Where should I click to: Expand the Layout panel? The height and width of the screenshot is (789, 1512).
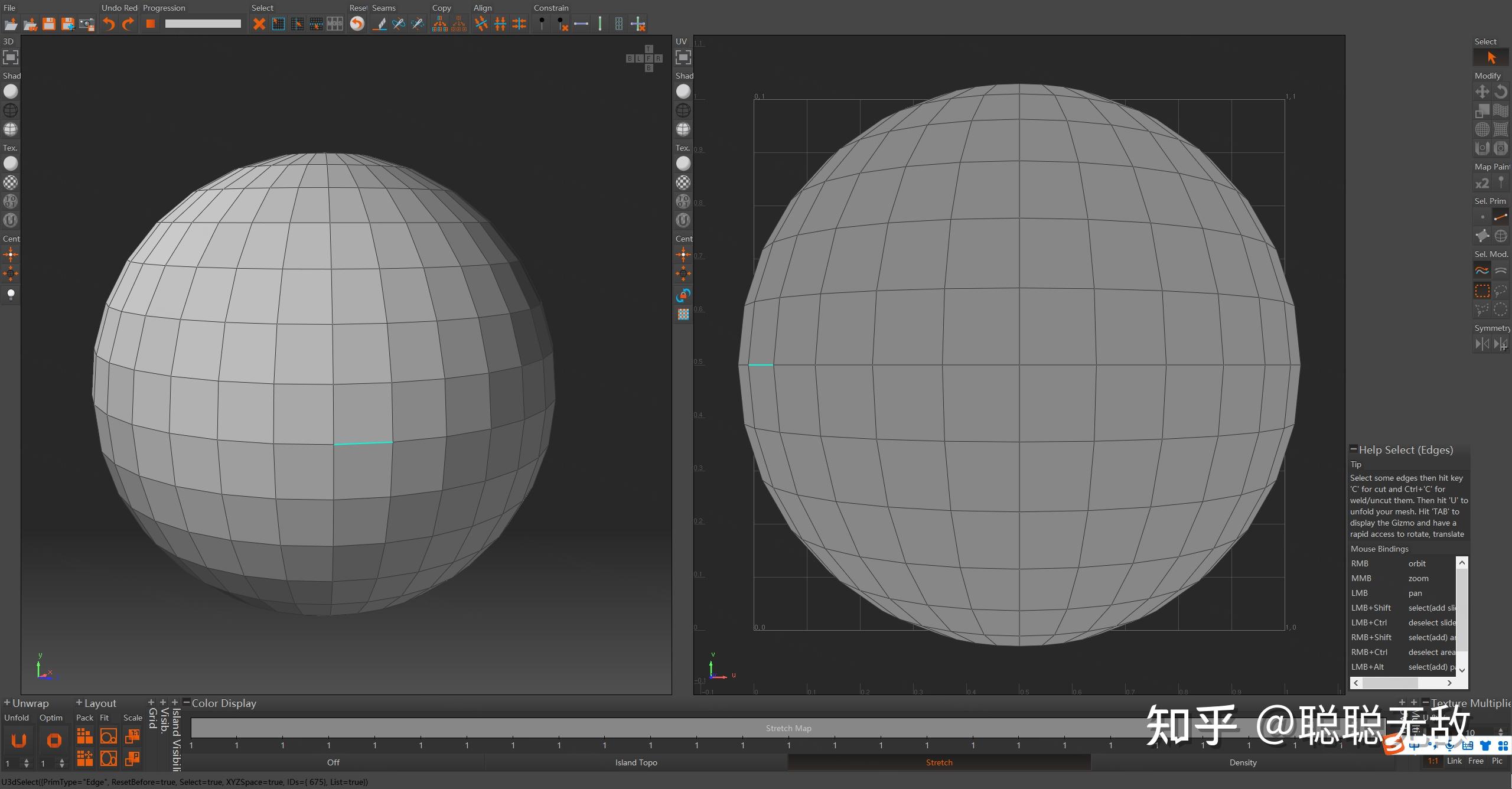(x=79, y=703)
